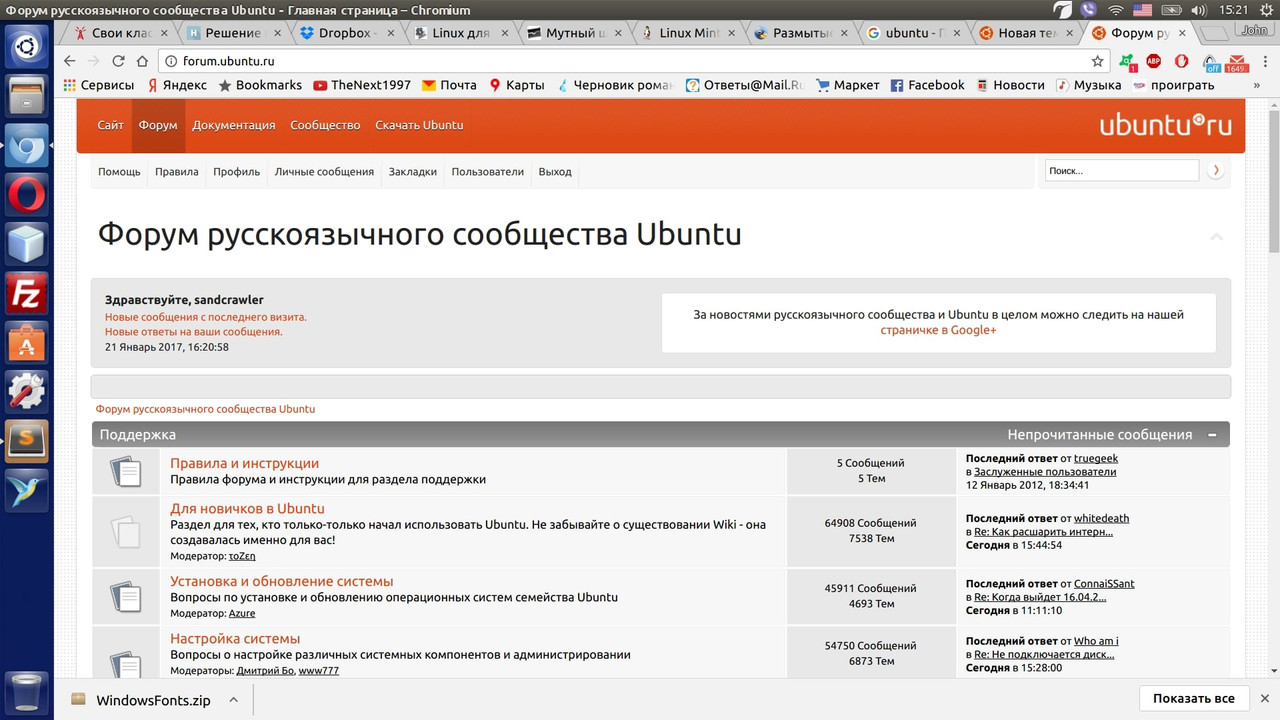Launch the Files manager from the dock
Image resolution: width=1280 pixels, height=720 pixels.
point(27,98)
